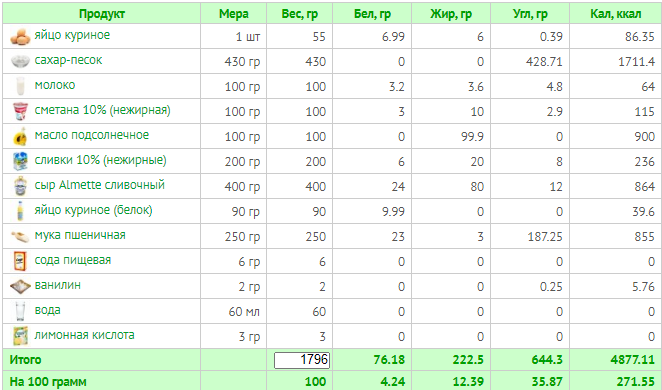The image size is (662, 390).
Task: Click the Almette cheese jar icon
Action: (20, 186)
